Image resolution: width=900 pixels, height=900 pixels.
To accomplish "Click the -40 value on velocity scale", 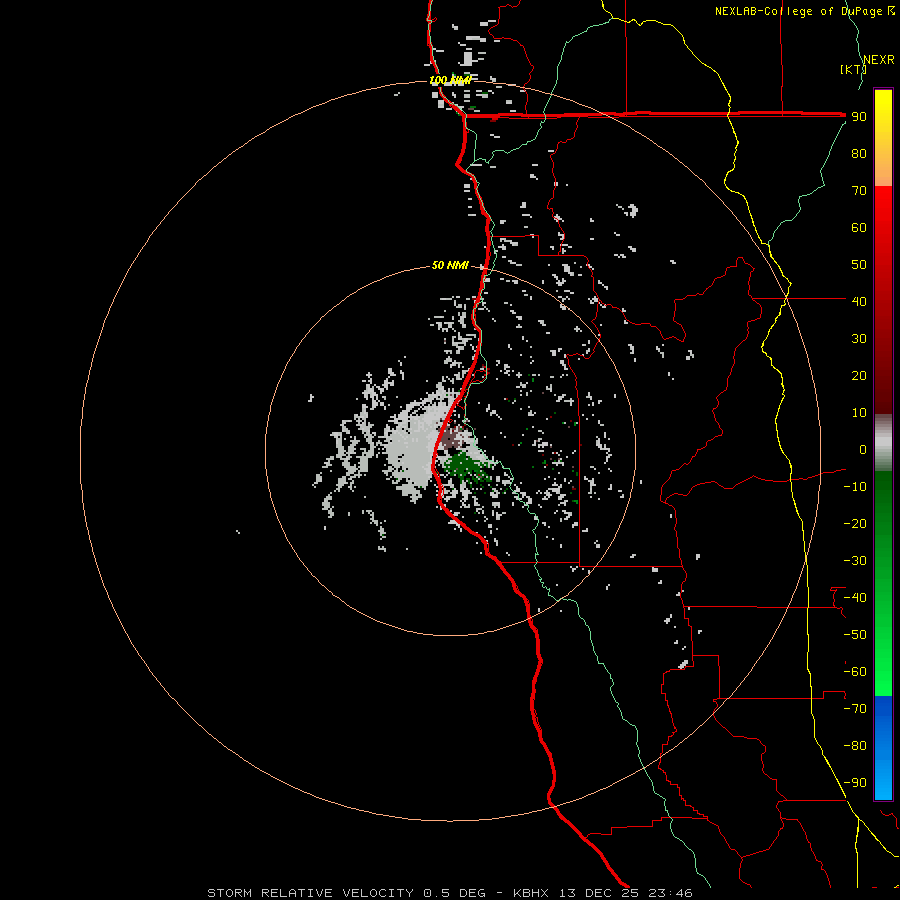I will pyautogui.click(x=855, y=598).
